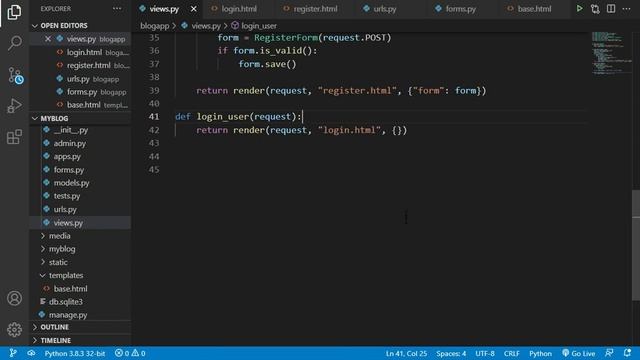Open db.sqlite3 in file tree

pos(66,302)
